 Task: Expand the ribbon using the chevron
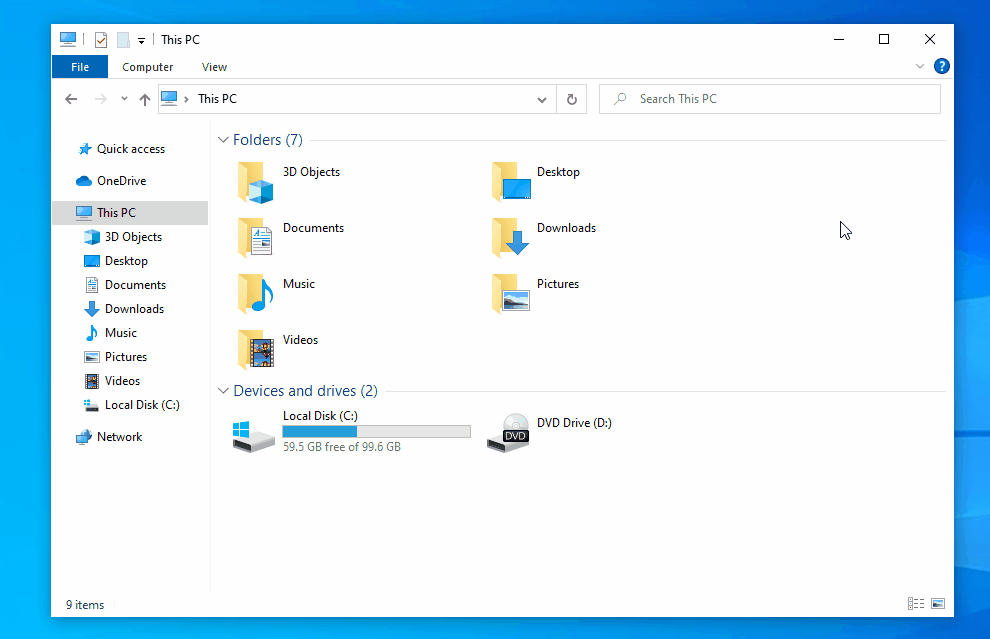(x=920, y=67)
